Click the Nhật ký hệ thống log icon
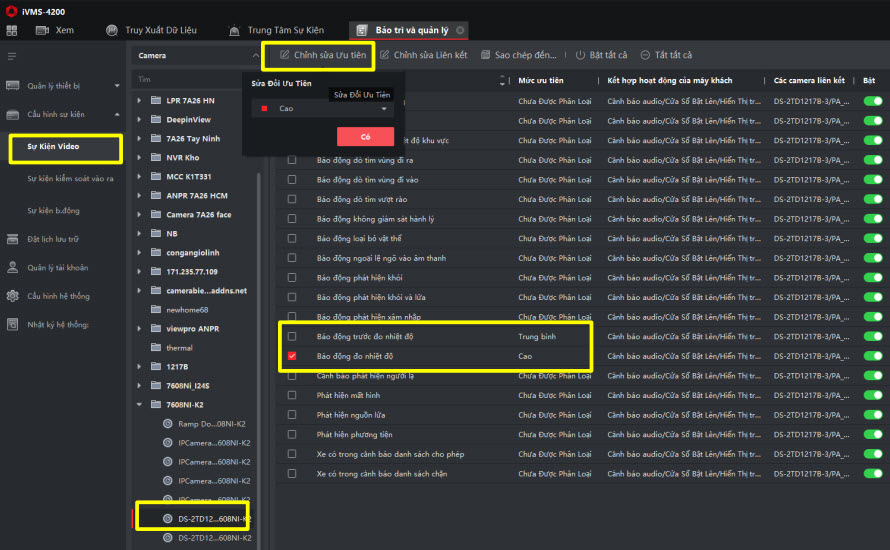Screen dimensions: 890x550 [x=13, y=325]
